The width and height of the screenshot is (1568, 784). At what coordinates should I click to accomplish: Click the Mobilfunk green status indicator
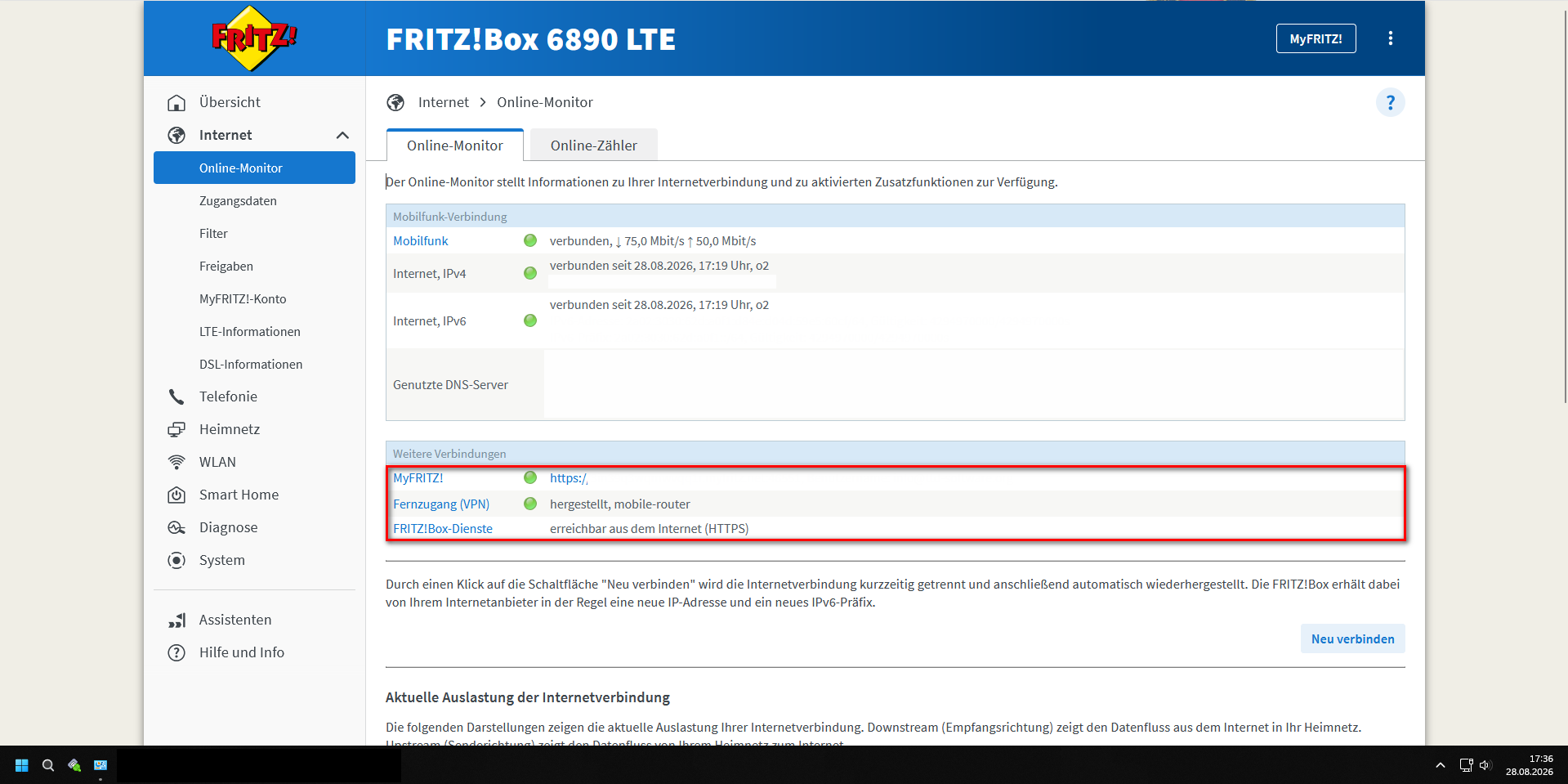[530, 240]
